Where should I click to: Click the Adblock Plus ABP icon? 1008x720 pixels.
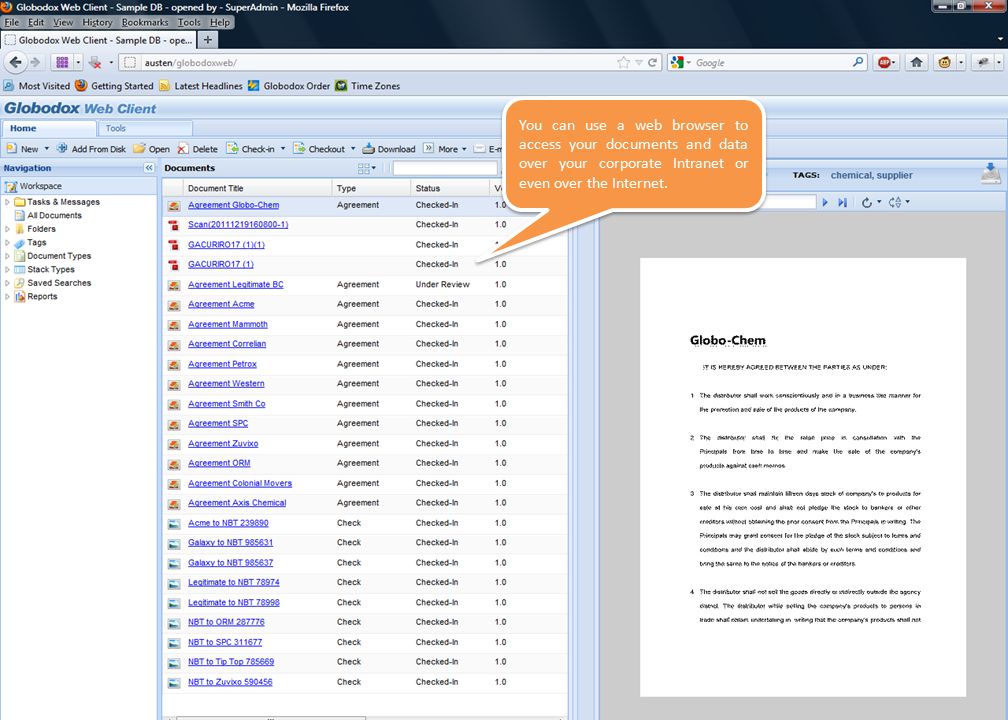point(885,62)
